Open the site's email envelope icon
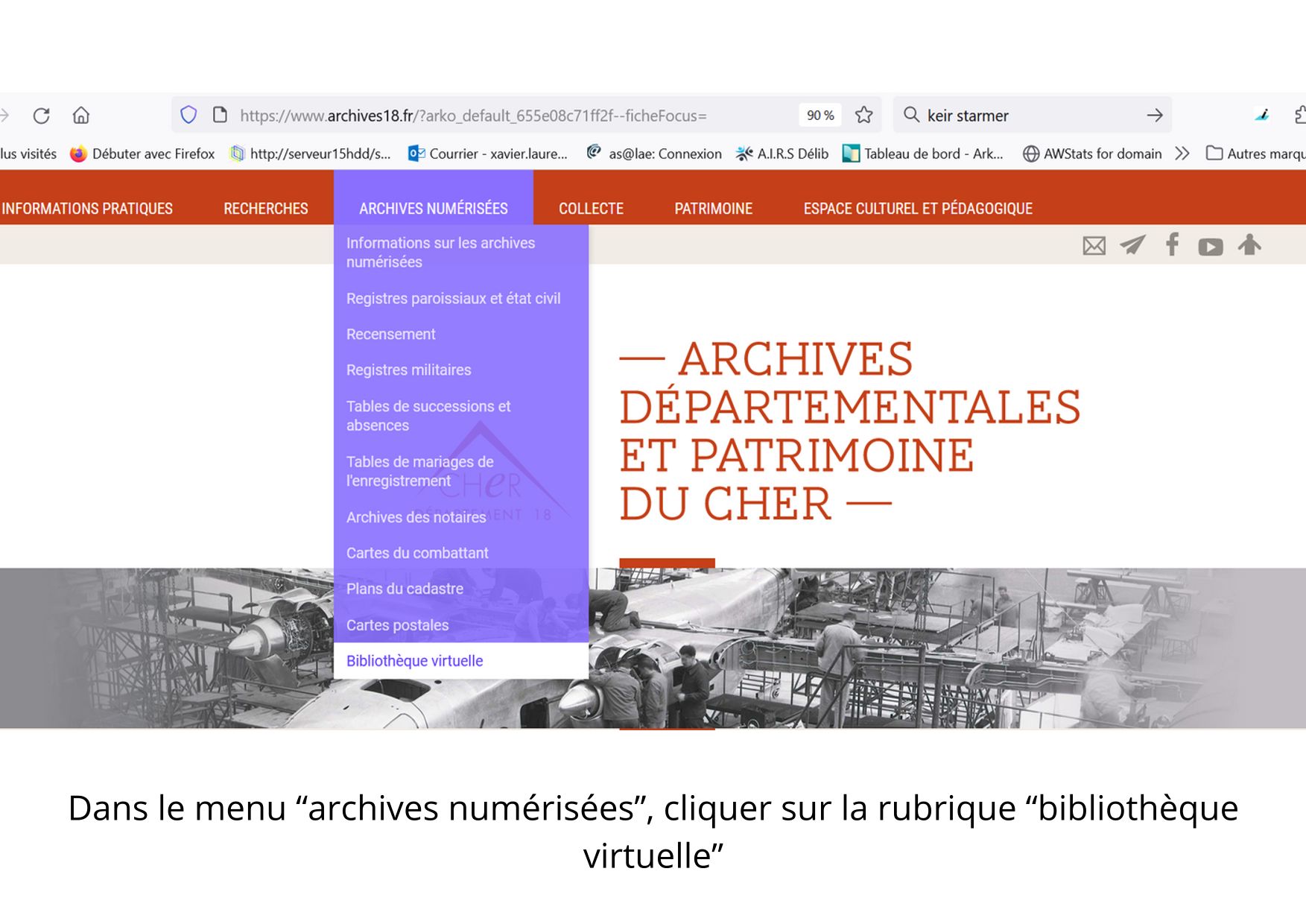This screenshot has height=924, width=1306. [1094, 245]
